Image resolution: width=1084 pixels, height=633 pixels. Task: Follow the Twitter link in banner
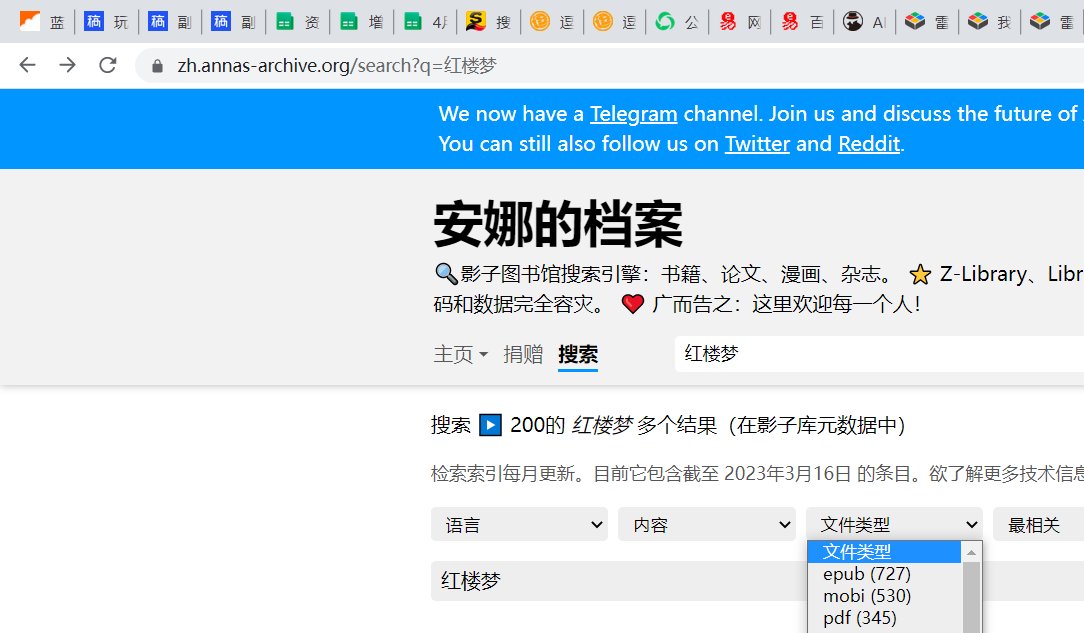pyautogui.click(x=757, y=144)
